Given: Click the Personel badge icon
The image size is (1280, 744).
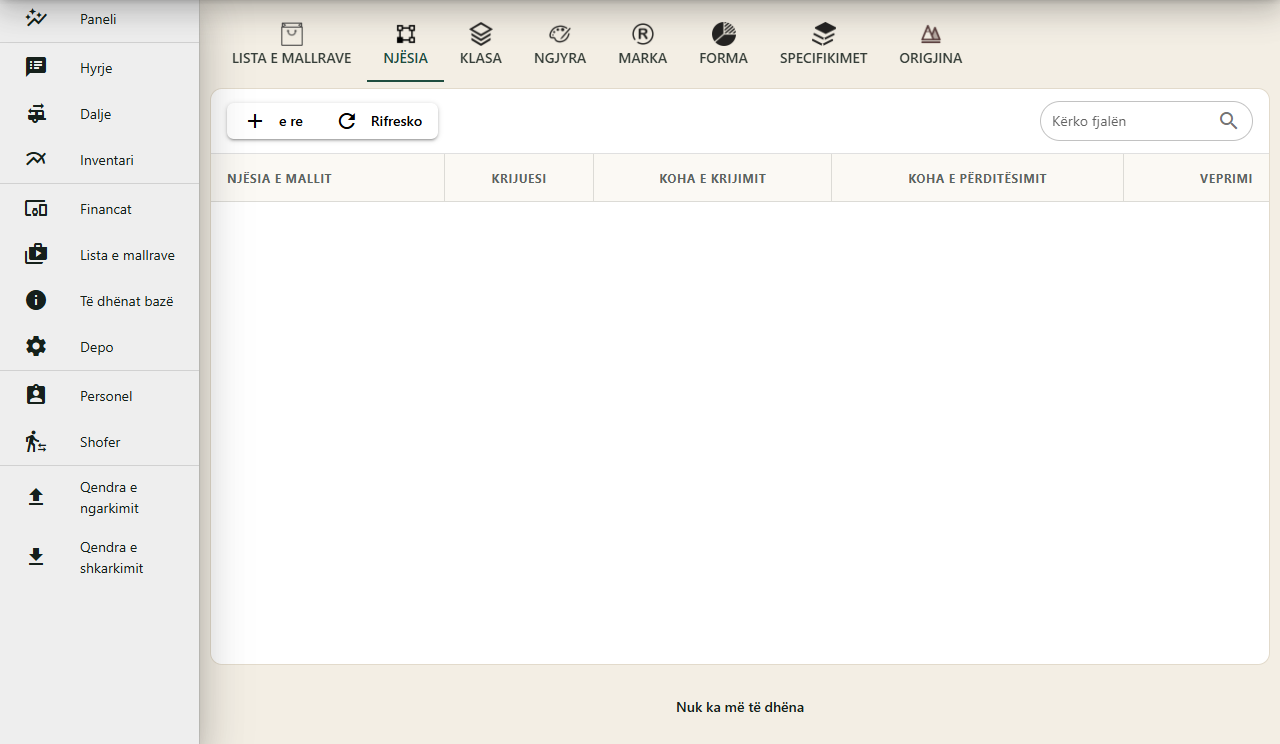Looking at the screenshot, I should point(36,395).
